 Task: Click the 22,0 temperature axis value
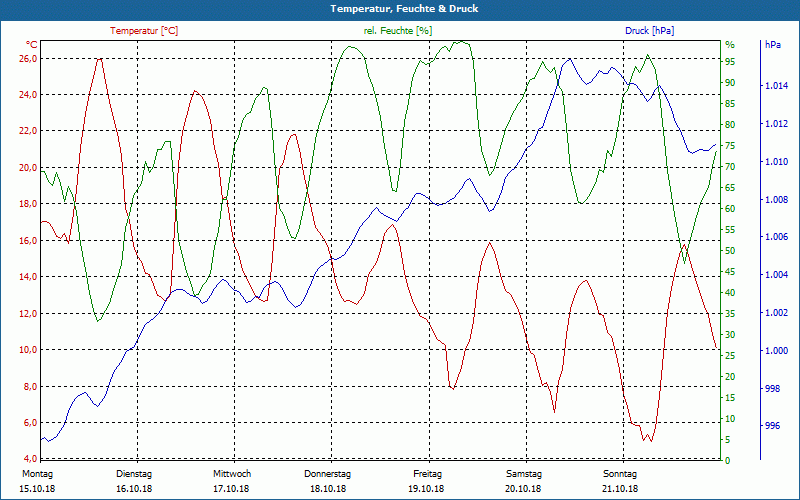(x=28, y=131)
